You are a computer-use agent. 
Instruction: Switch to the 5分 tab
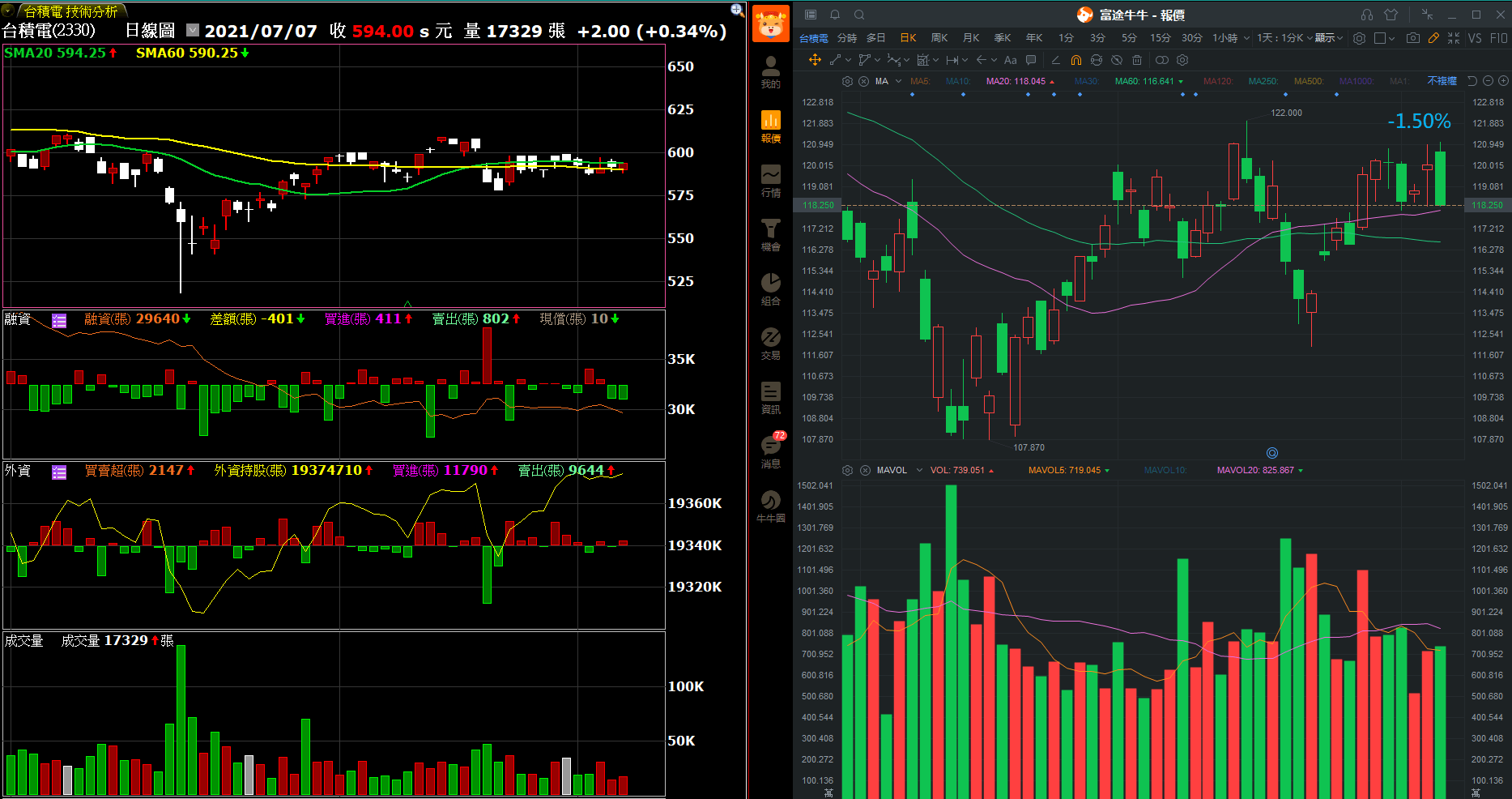pyautogui.click(x=1129, y=38)
